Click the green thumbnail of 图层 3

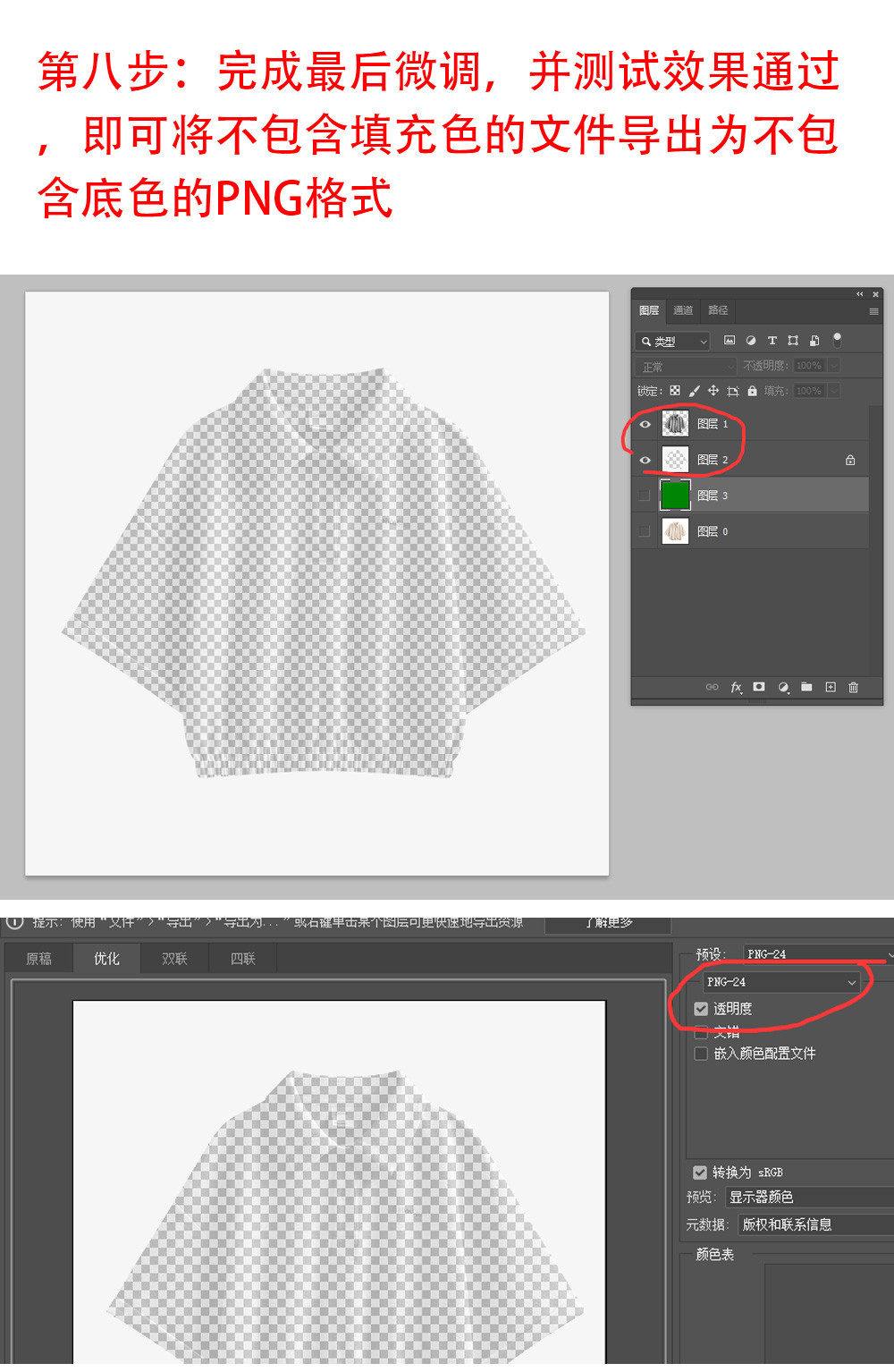pyautogui.click(x=675, y=495)
